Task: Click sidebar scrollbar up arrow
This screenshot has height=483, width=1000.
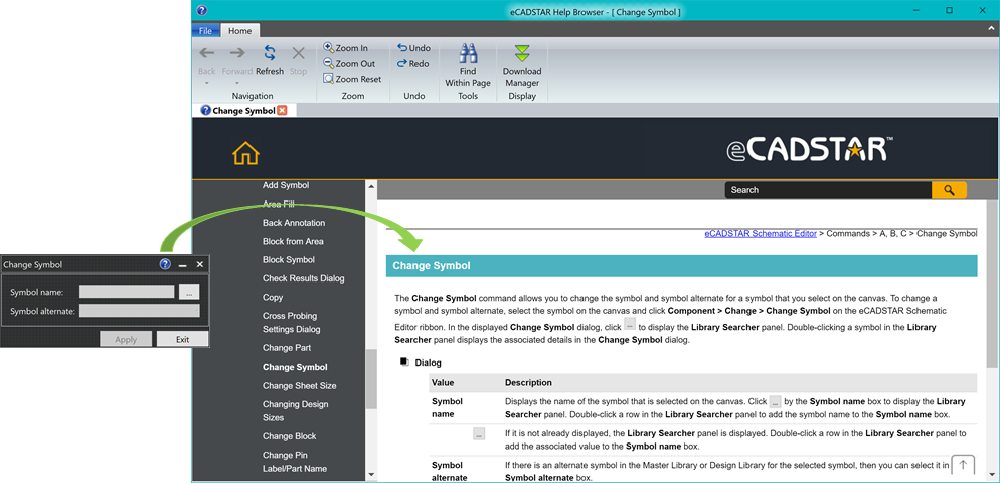Action: coord(371,186)
